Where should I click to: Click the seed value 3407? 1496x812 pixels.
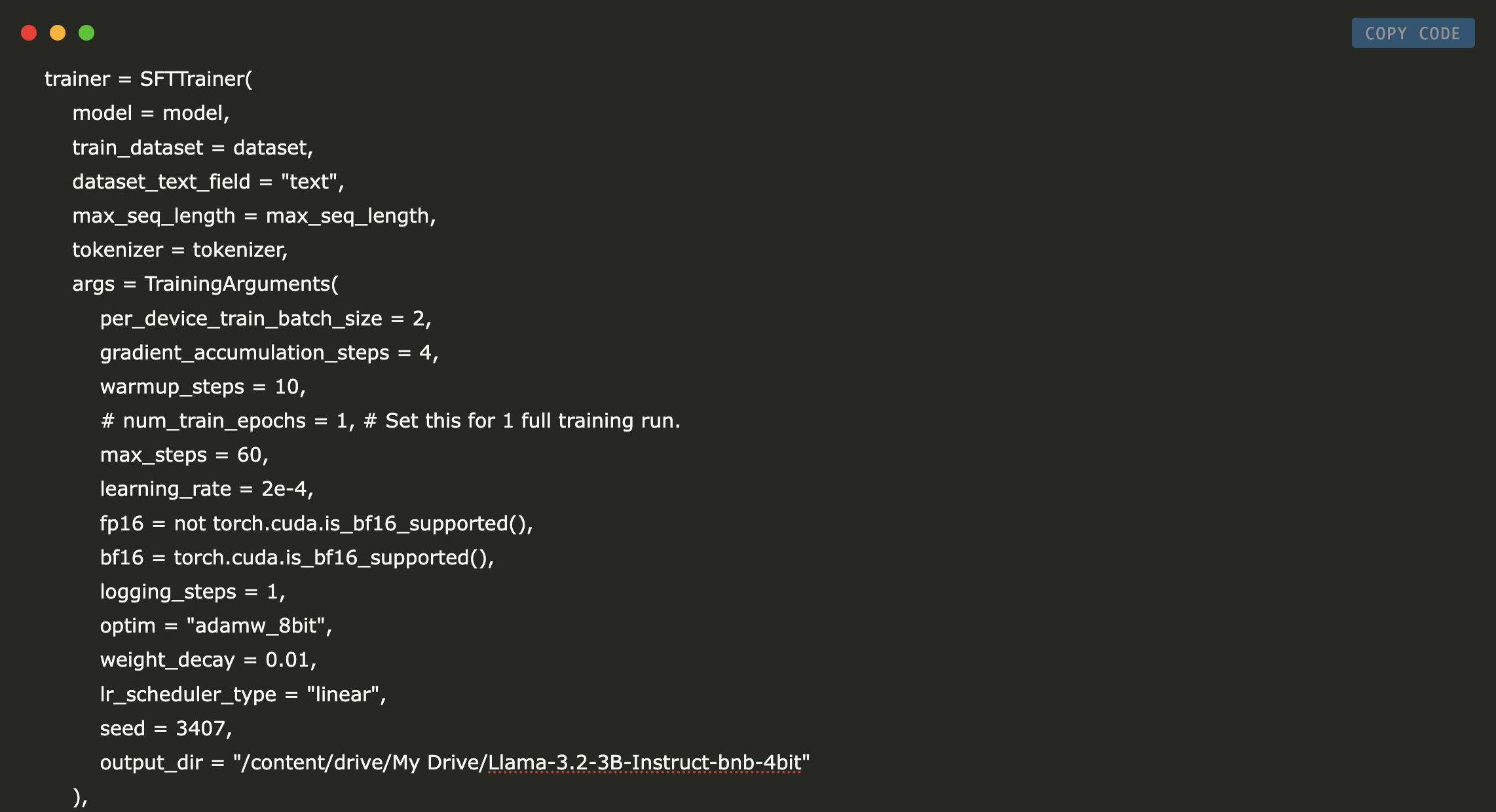click(200, 729)
